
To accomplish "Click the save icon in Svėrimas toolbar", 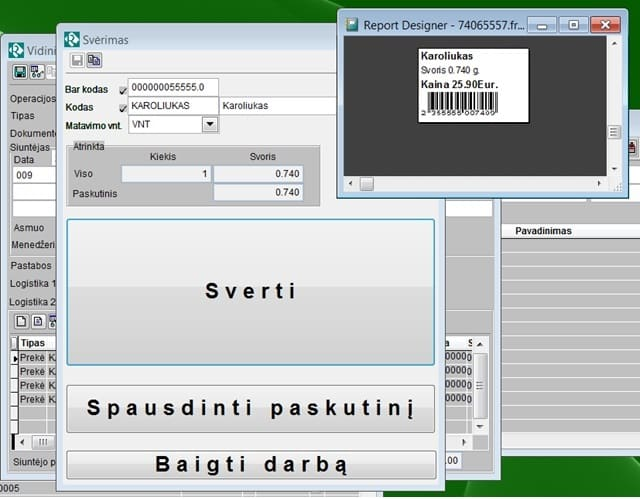I will click(77, 61).
